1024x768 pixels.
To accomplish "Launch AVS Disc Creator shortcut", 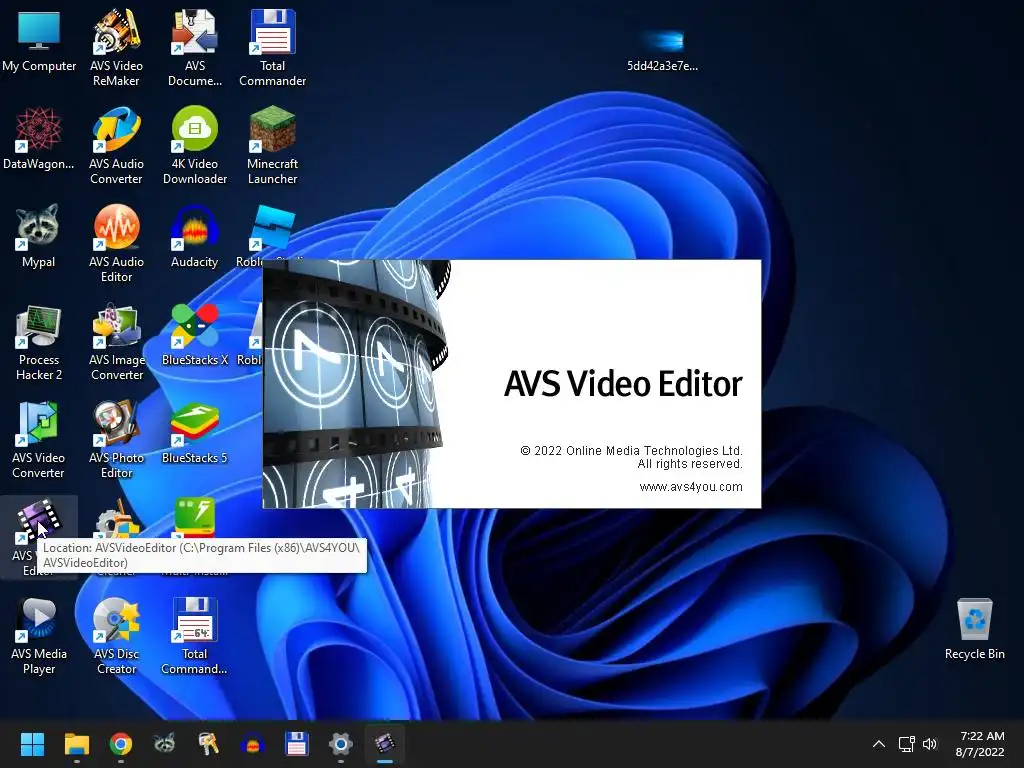I will tap(116, 636).
